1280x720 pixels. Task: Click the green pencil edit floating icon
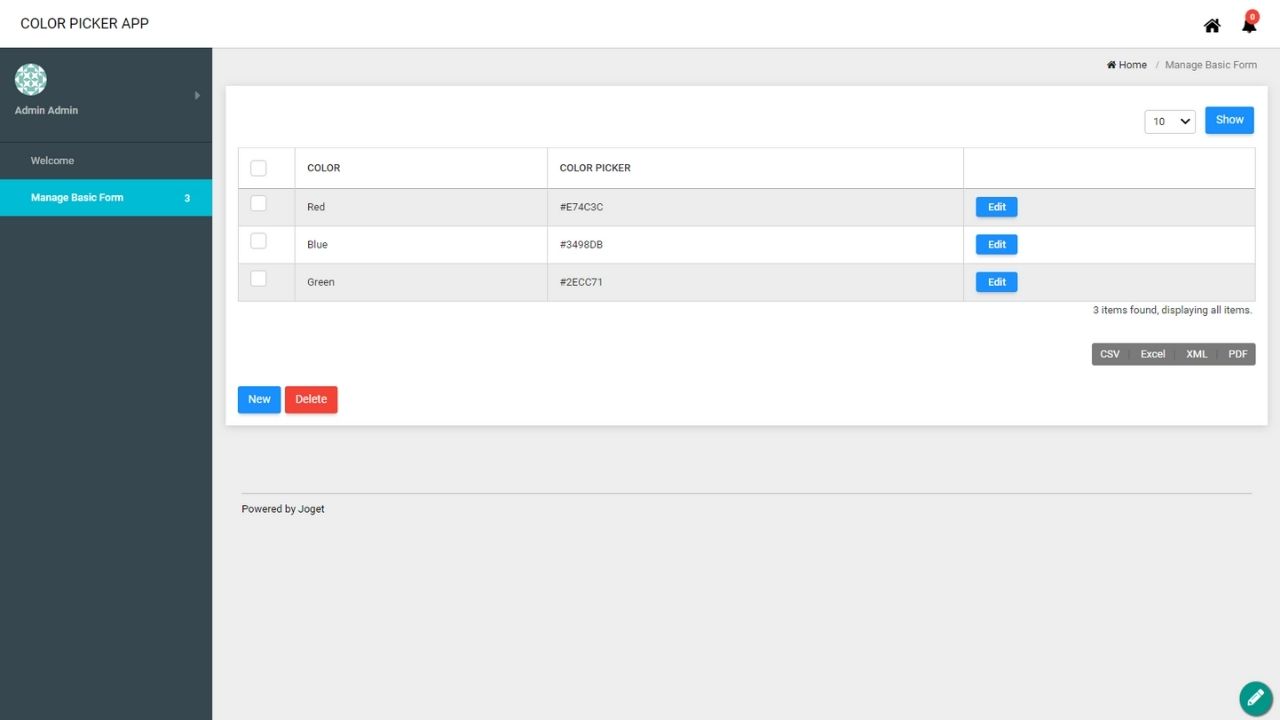pyautogui.click(x=1256, y=698)
